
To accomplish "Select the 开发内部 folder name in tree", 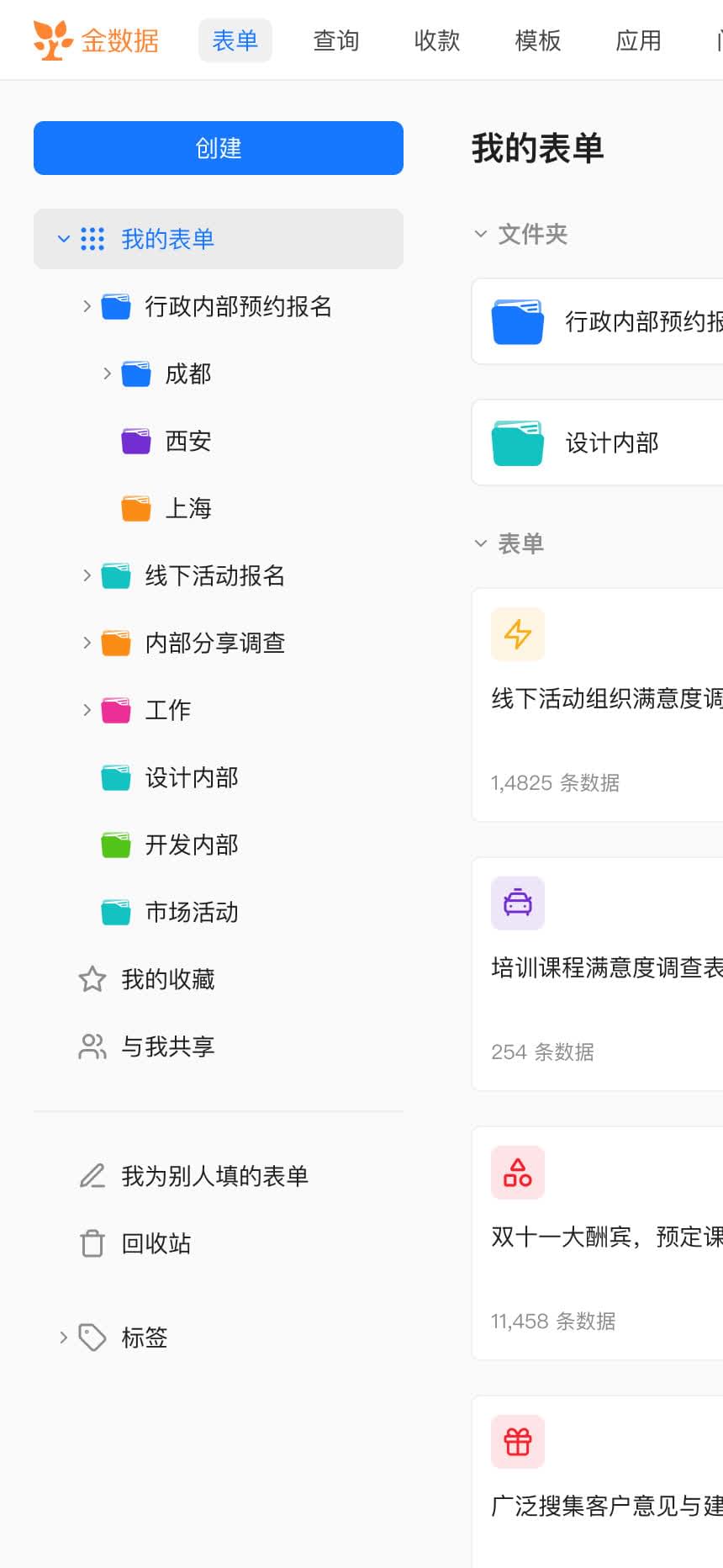I will [192, 845].
